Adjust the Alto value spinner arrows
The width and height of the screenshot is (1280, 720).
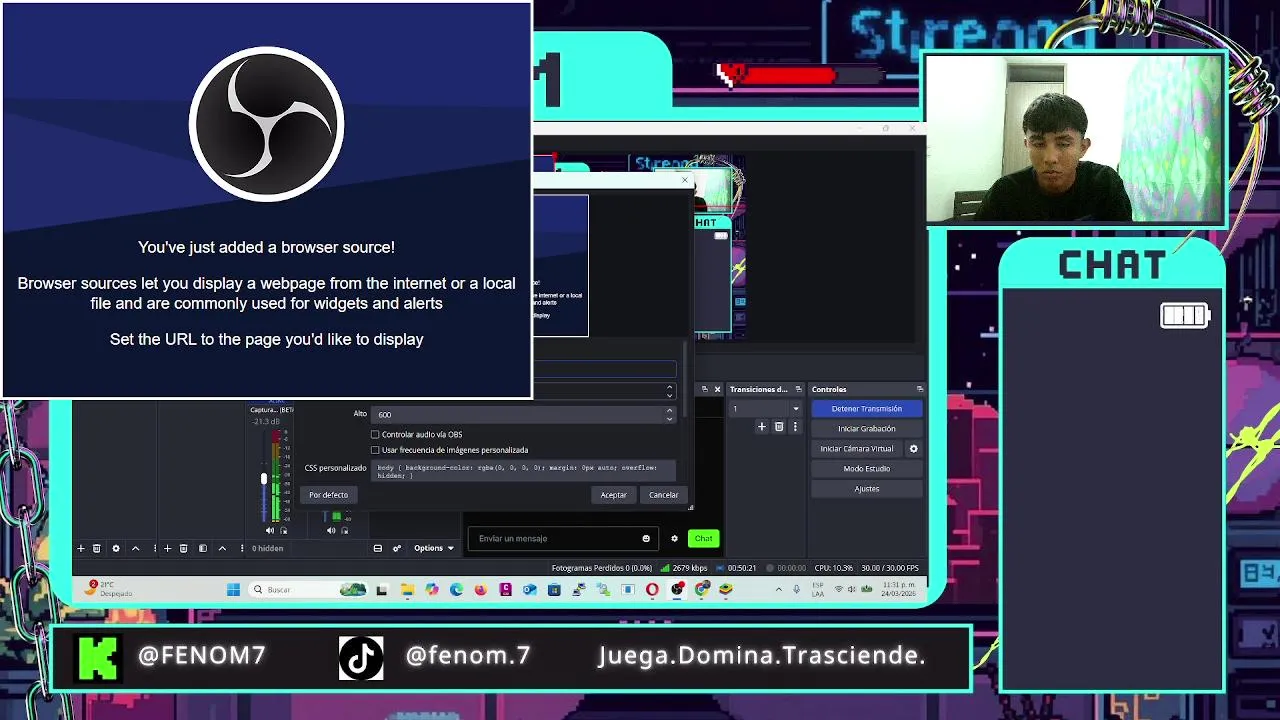(669, 414)
